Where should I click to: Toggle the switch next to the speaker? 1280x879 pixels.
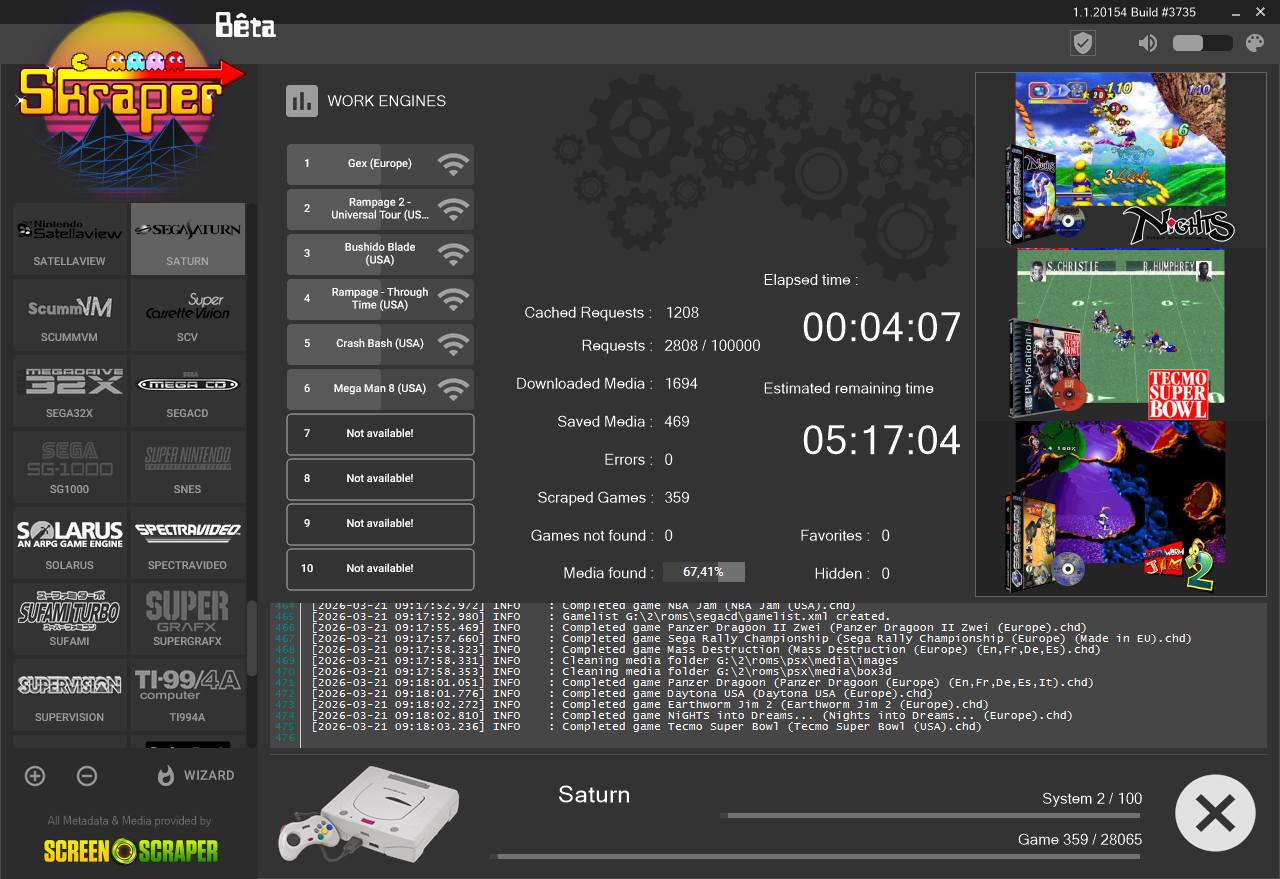coord(1201,43)
